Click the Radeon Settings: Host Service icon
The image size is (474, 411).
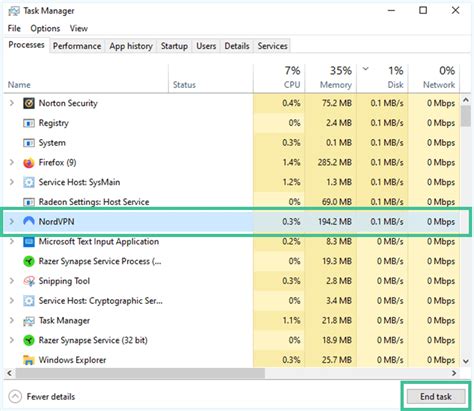[29, 202]
